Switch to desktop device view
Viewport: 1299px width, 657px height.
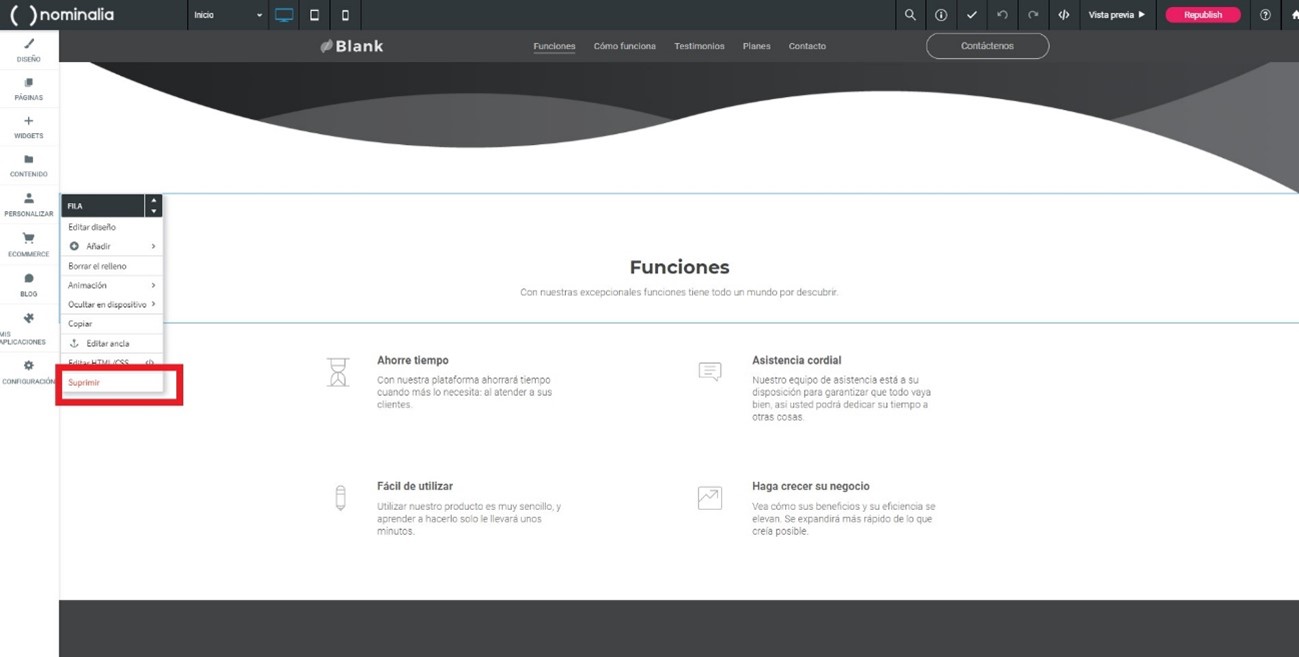coord(284,15)
